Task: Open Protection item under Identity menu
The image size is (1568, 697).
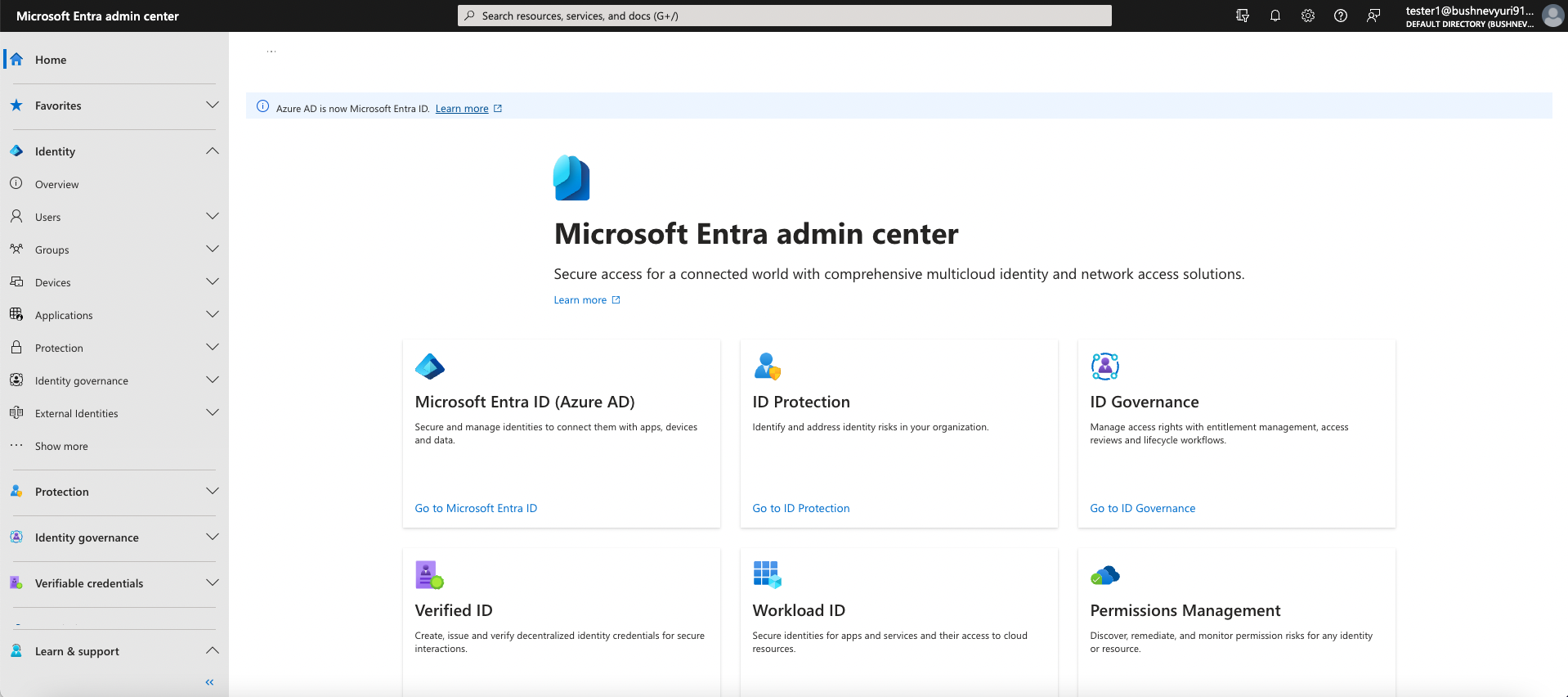Action: click(59, 348)
